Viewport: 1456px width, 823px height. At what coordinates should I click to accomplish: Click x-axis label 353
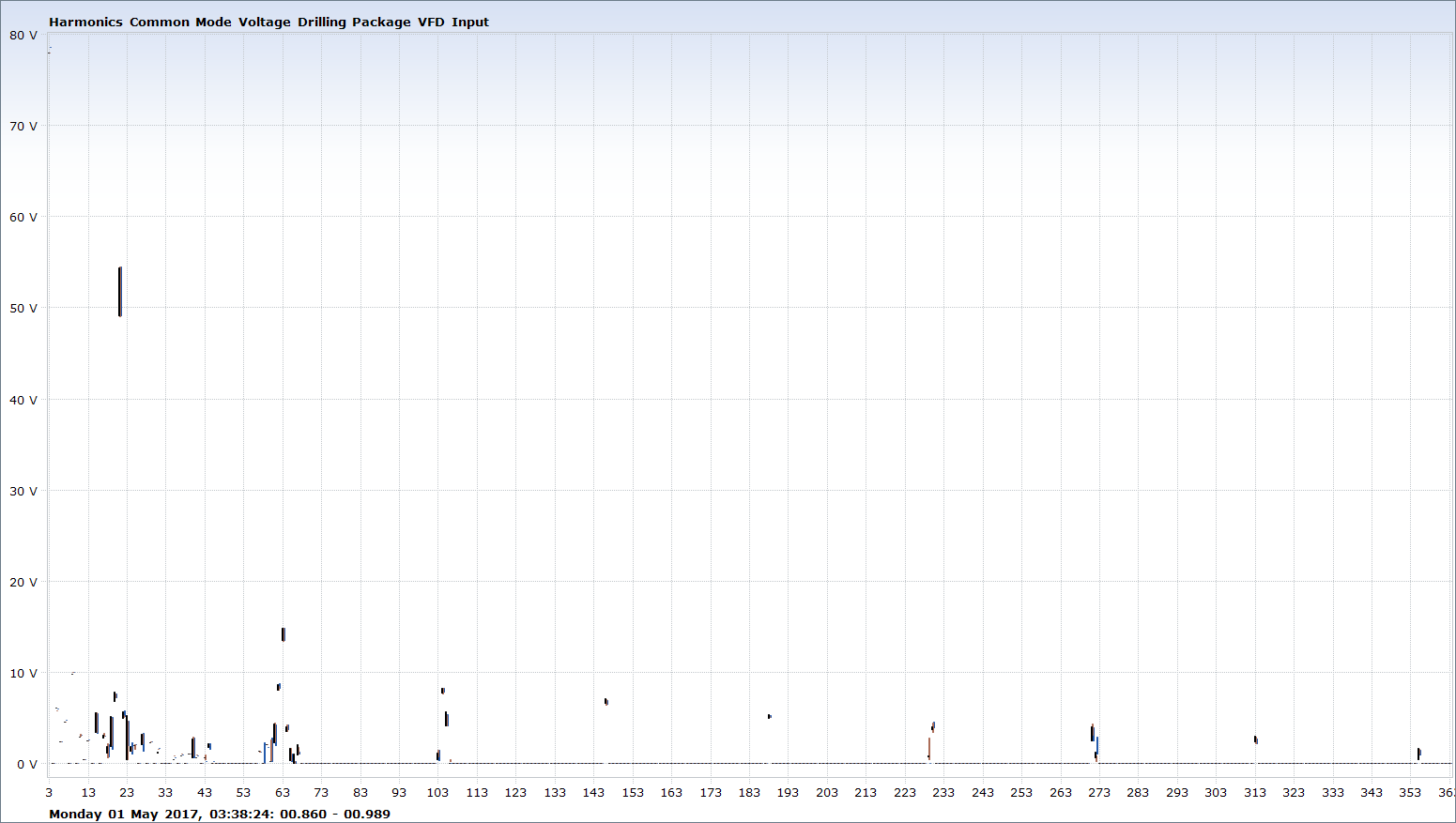[x=1410, y=792]
